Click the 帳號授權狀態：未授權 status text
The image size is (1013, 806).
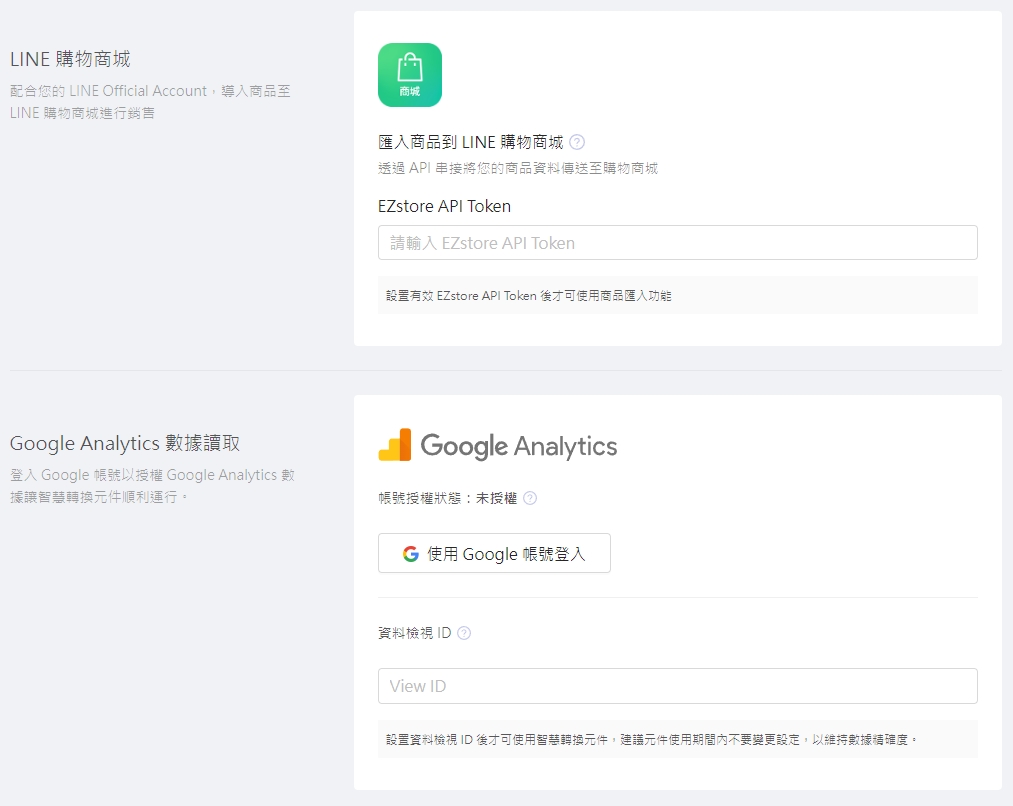448,498
